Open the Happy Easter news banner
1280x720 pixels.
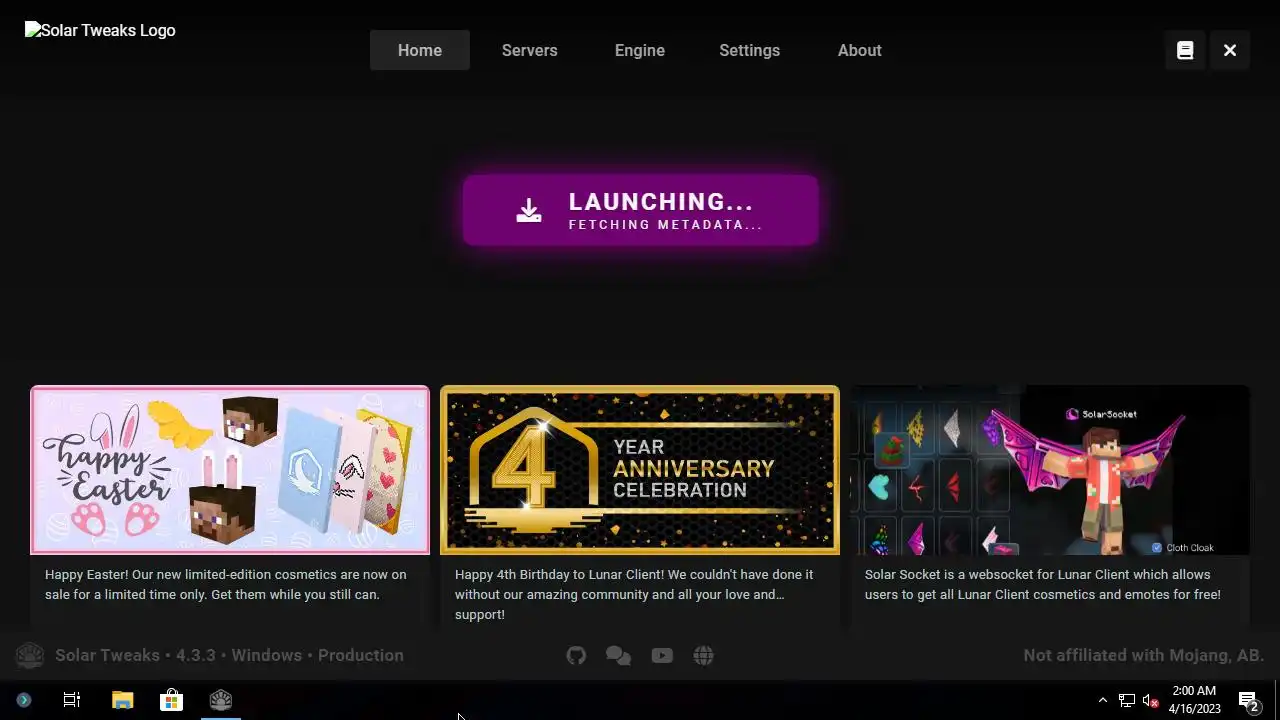[230, 470]
